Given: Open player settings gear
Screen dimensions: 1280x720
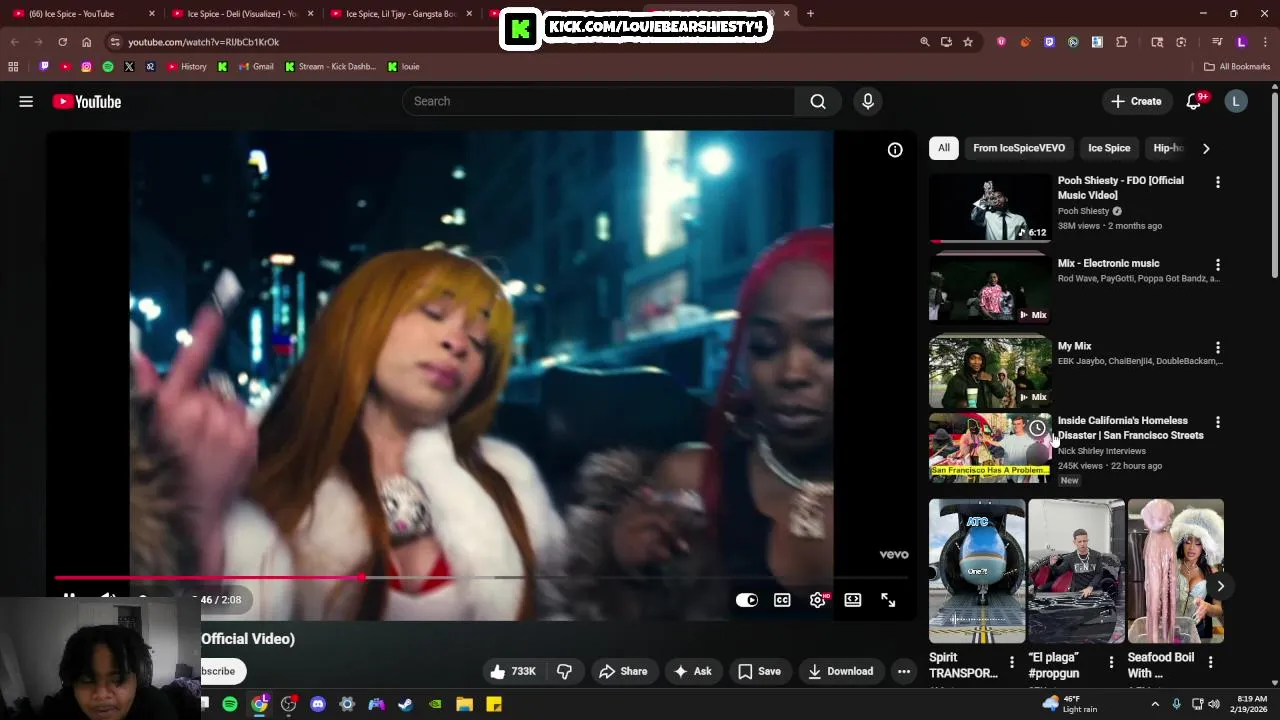Looking at the screenshot, I should 818,600.
